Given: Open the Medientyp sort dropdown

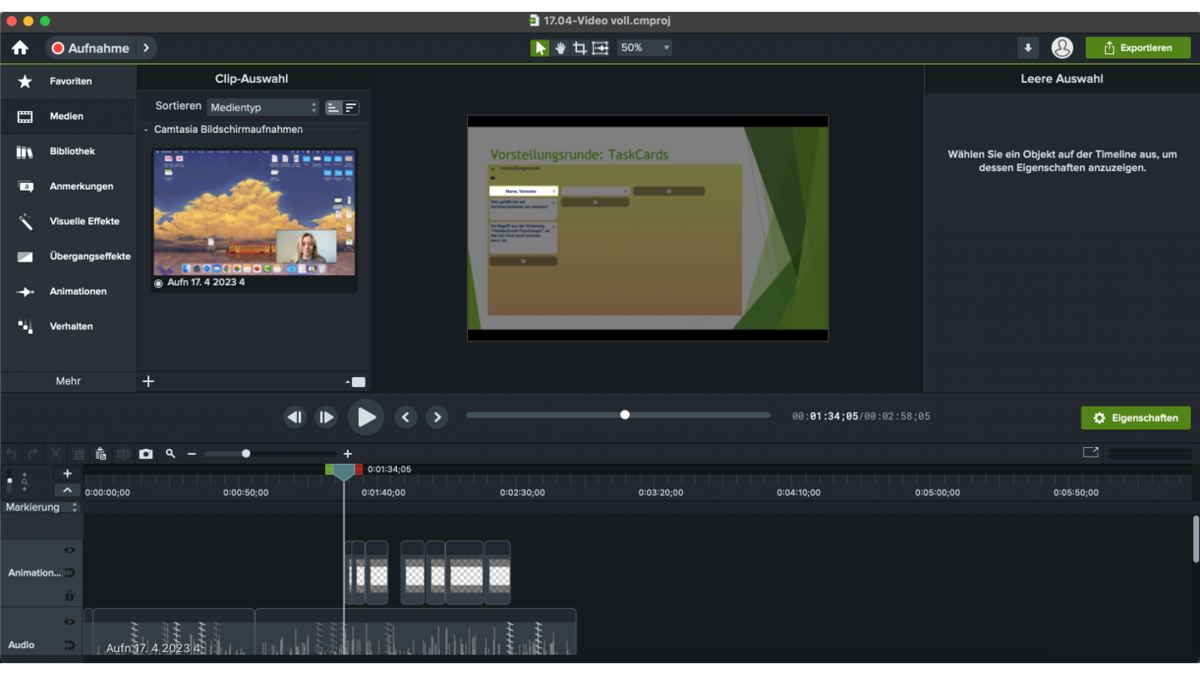Looking at the screenshot, I should [263, 107].
